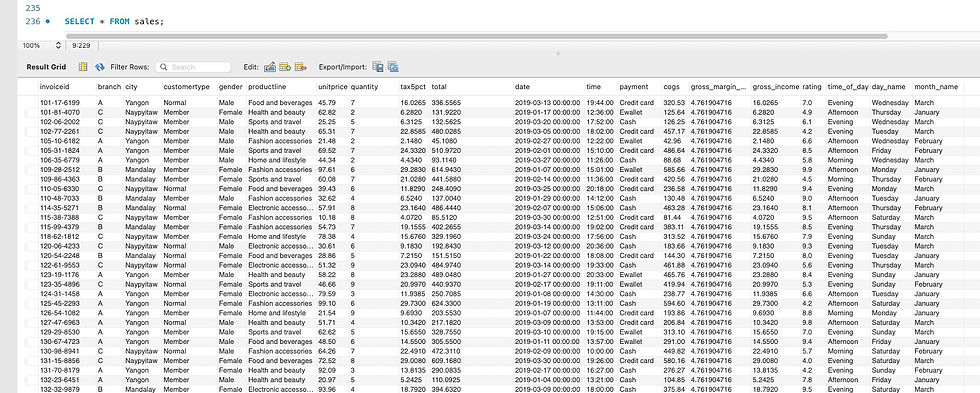
Task: Select invoice cell 105-10-6182
Action: [x=60, y=141]
